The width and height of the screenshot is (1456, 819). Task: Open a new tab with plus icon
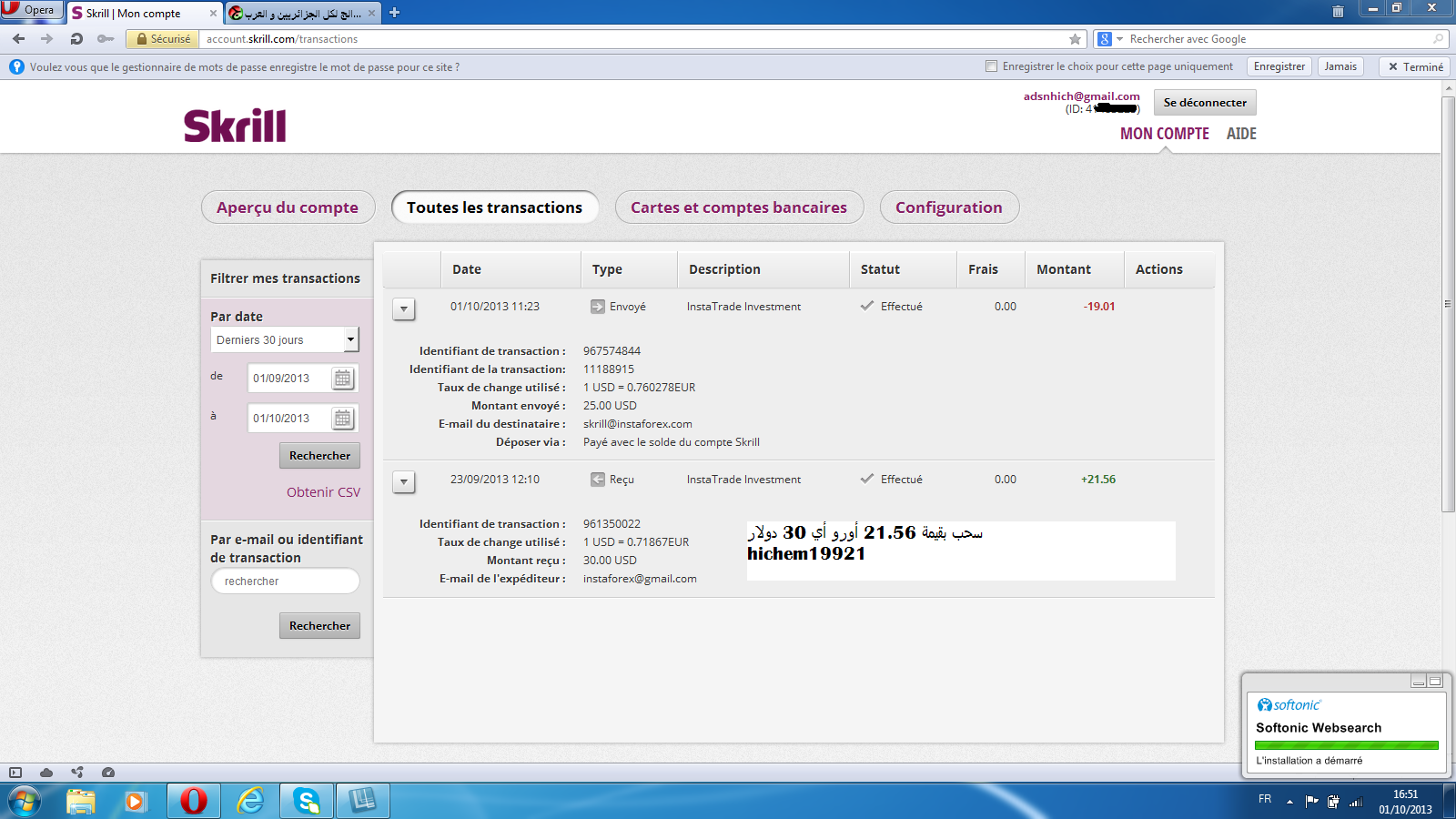[x=394, y=13]
